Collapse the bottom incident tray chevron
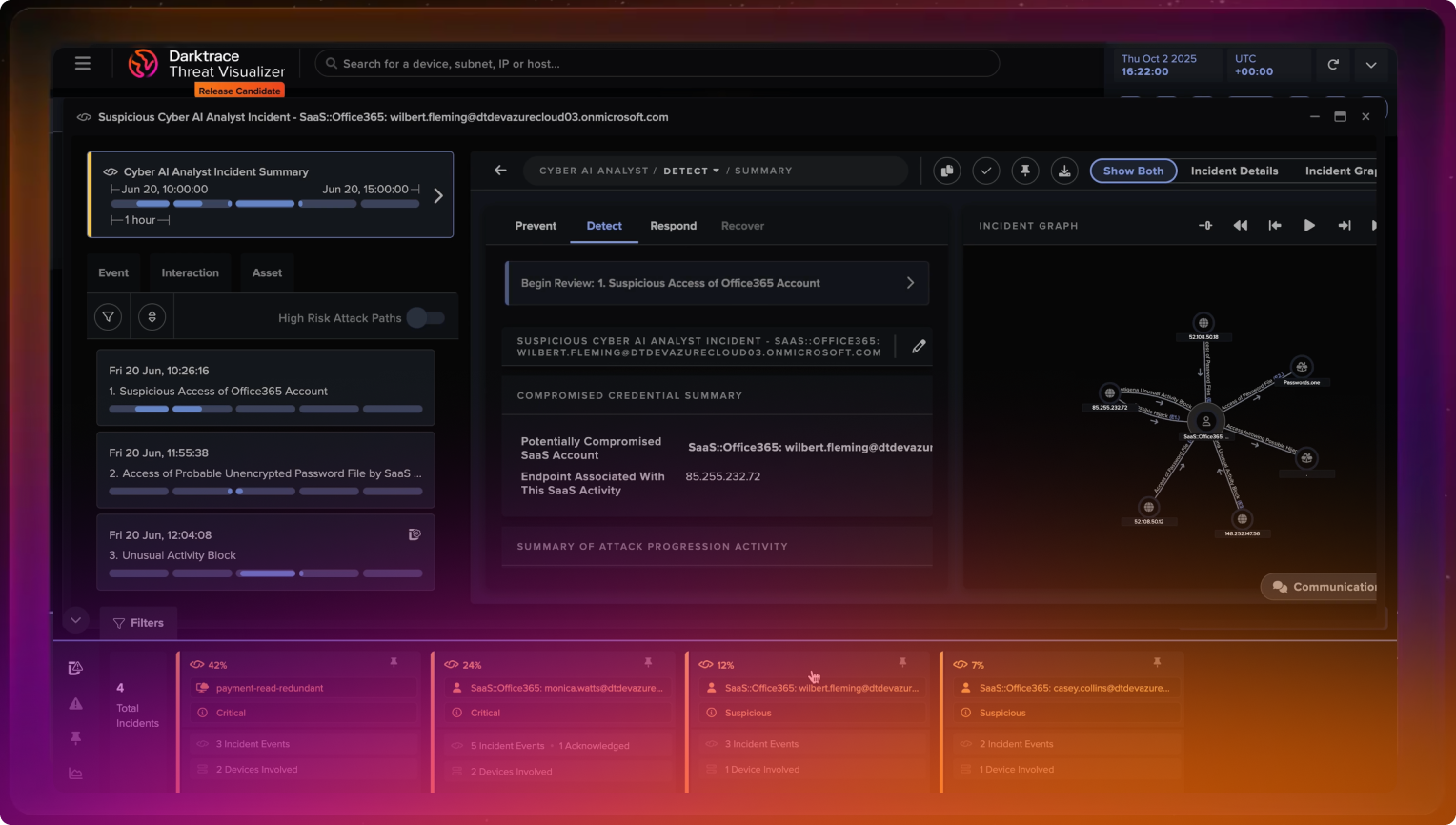The image size is (1456, 825). 75,620
